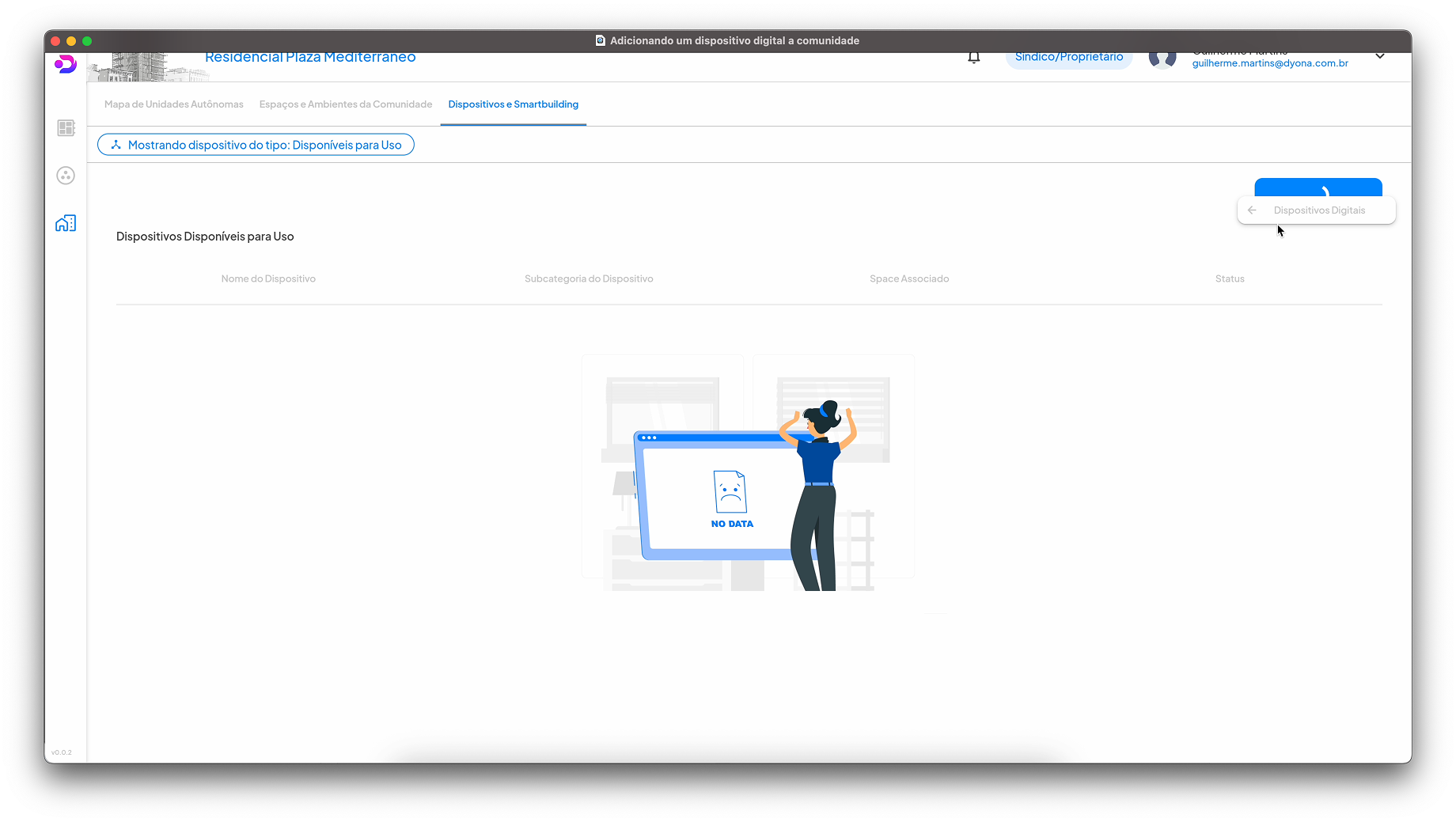Image resolution: width=1456 pixels, height=822 pixels.
Task: Click the blue loading button
Action: coord(1318,188)
